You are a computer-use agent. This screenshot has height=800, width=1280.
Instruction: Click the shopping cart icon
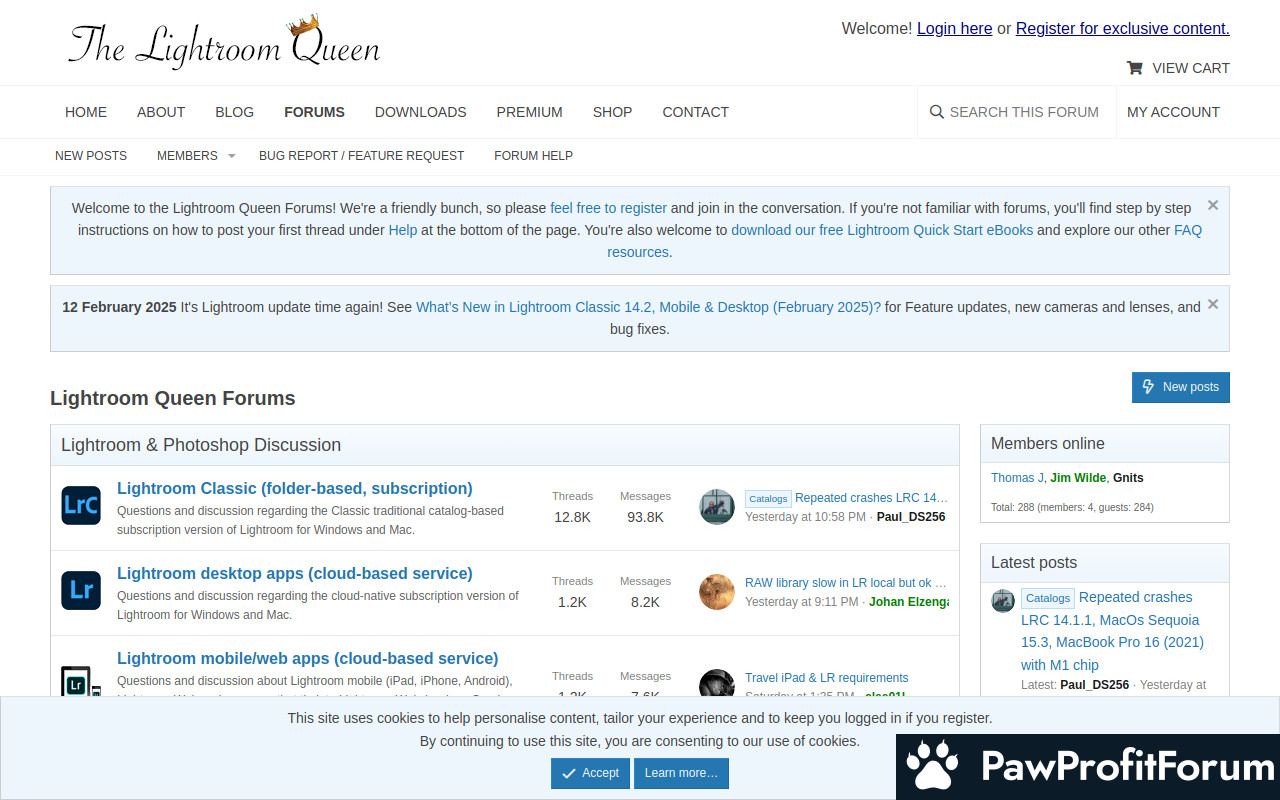[1134, 68]
